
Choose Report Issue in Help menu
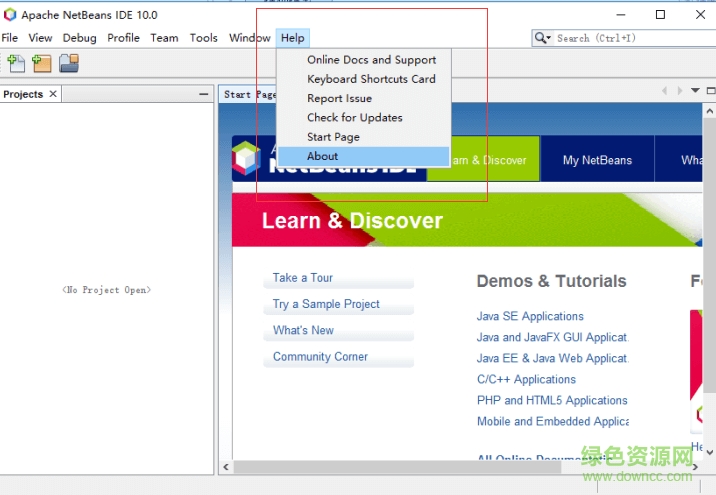[363, 98]
